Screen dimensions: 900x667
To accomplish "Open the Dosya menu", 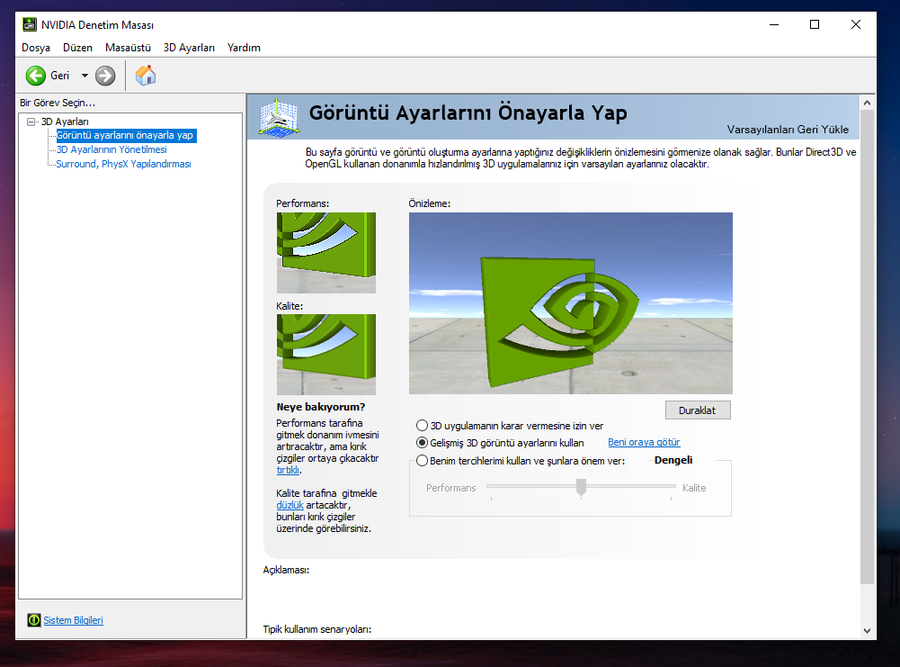I will point(36,48).
